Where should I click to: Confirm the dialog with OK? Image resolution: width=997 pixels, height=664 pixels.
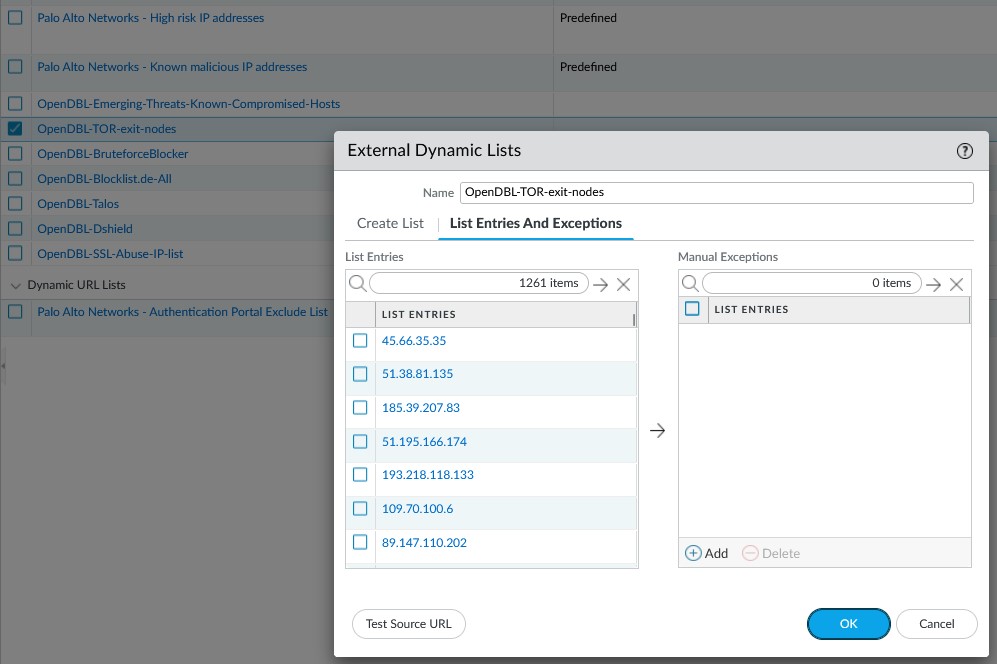849,624
